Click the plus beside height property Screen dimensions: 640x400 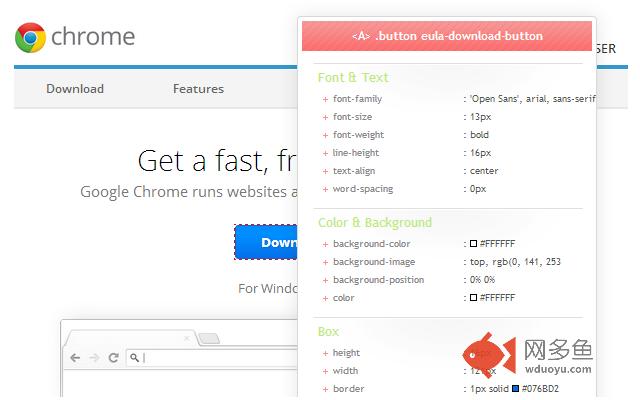click(325, 353)
